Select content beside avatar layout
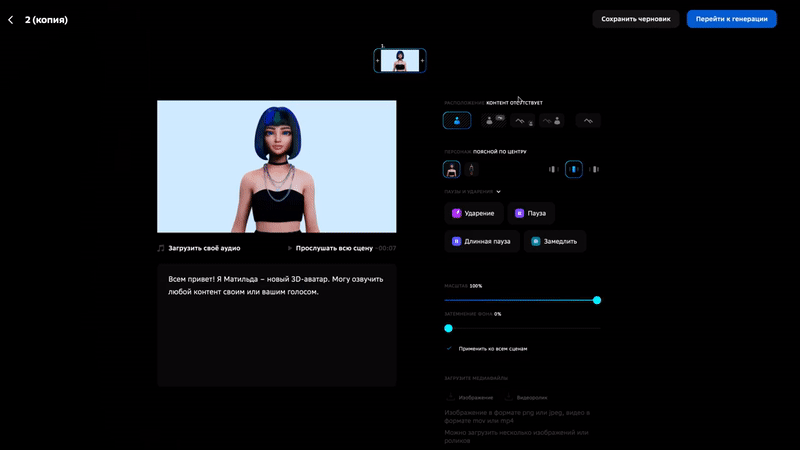The height and width of the screenshot is (450, 800). coord(552,120)
